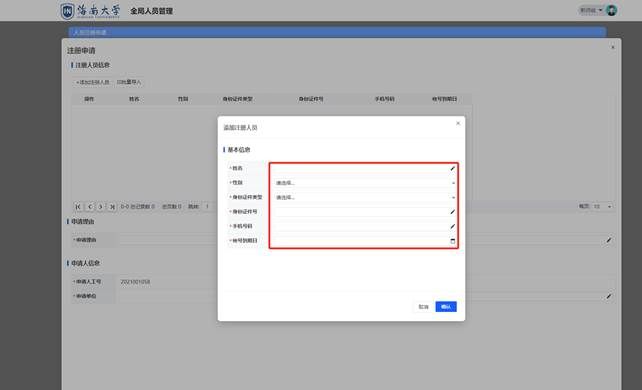The width and height of the screenshot is (642, 390).
Task: Expand the rows-per-page dropdown
Action: pos(602,207)
